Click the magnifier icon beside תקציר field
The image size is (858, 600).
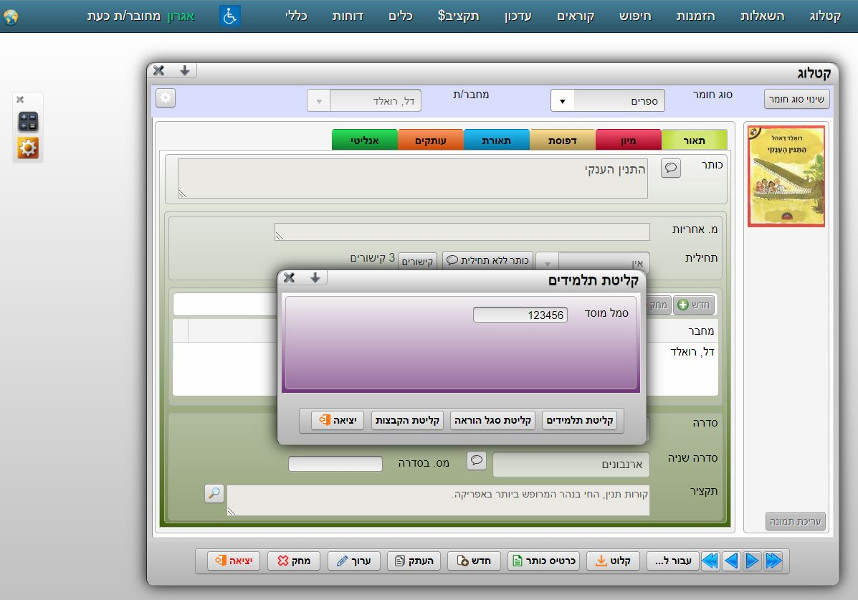214,493
